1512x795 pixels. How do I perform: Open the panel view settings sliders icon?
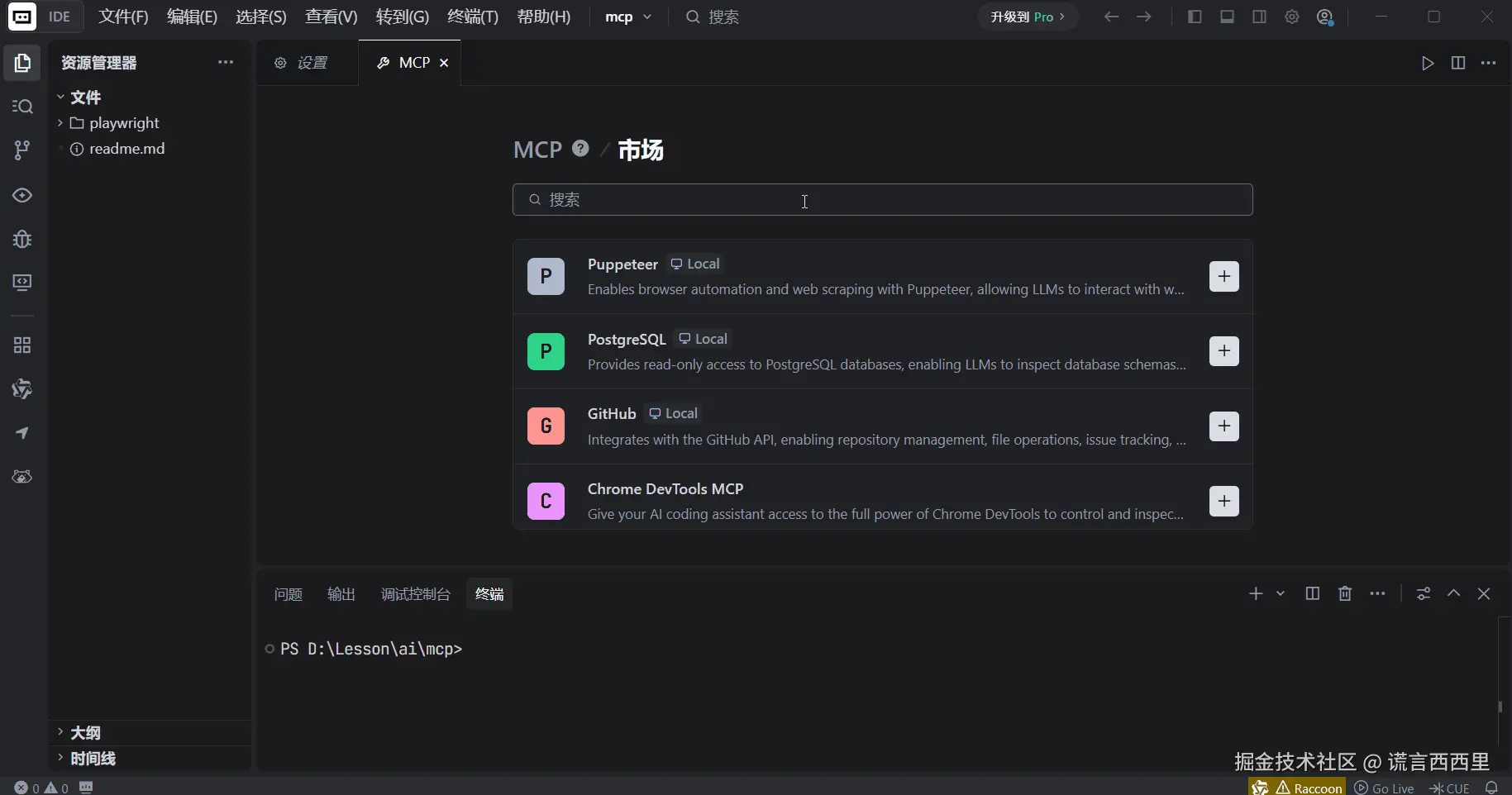pyautogui.click(x=1424, y=593)
